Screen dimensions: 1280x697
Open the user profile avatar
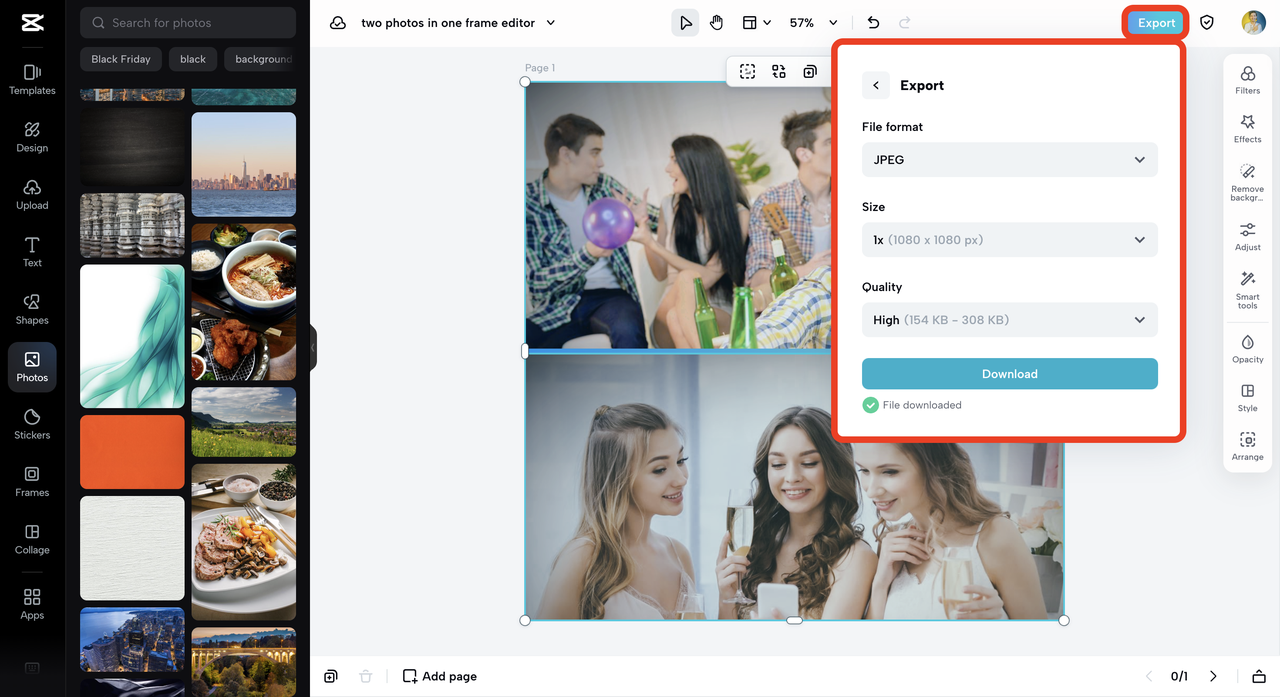(1254, 22)
